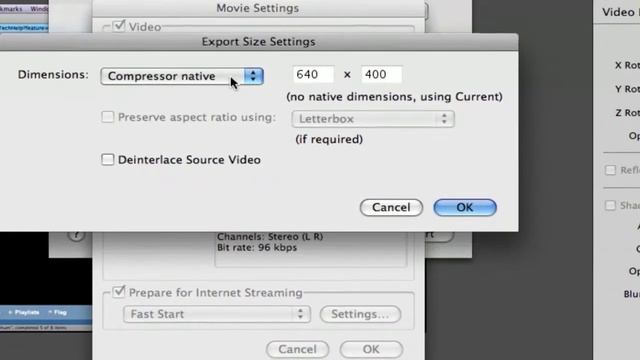Click the width field showing 640
Viewport: 640px width, 360px height.
click(313, 74)
